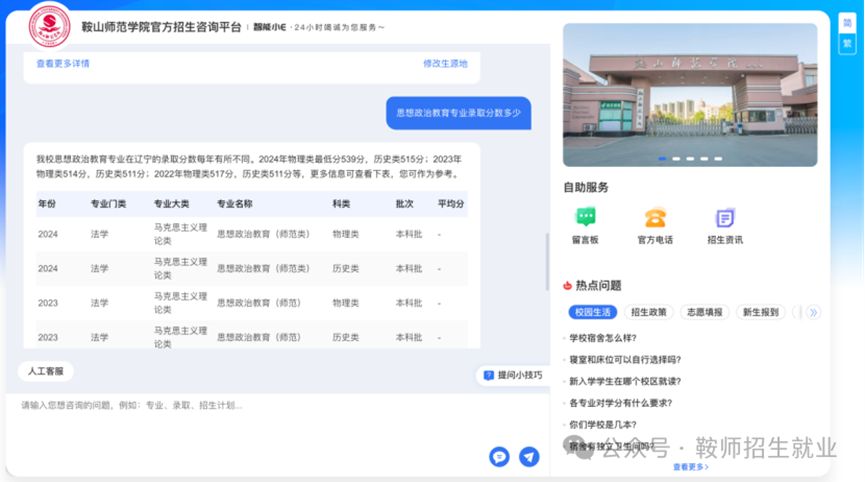
Task: Open the 留言板 message board icon
Action: [585, 218]
